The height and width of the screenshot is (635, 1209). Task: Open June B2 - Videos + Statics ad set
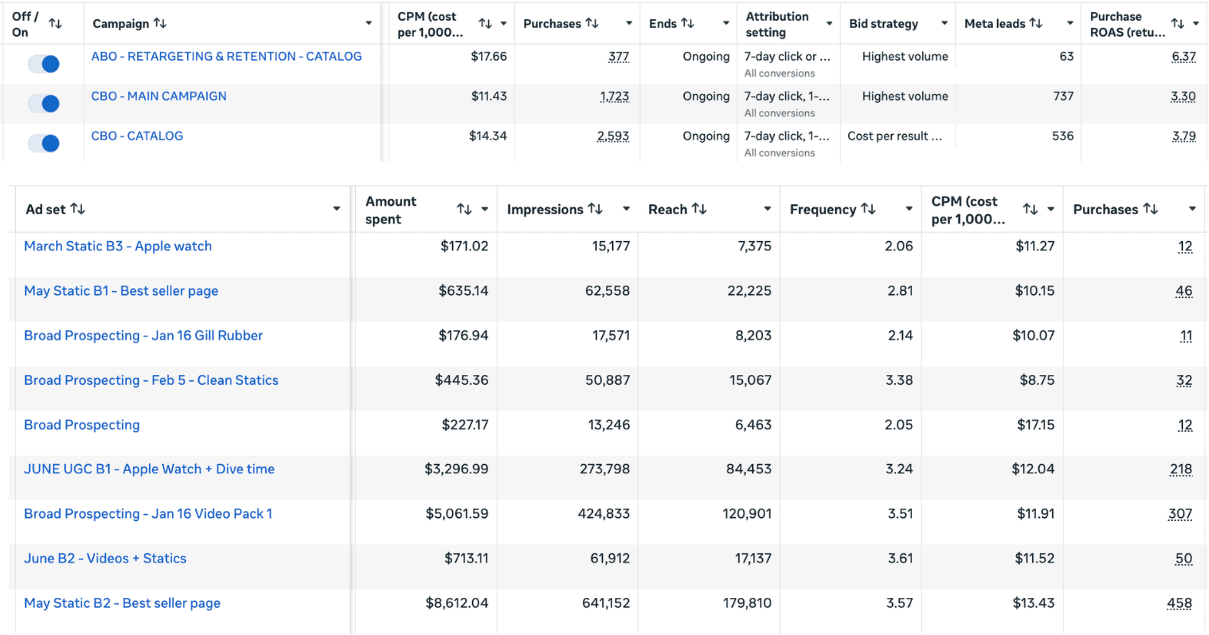[105, 559]
